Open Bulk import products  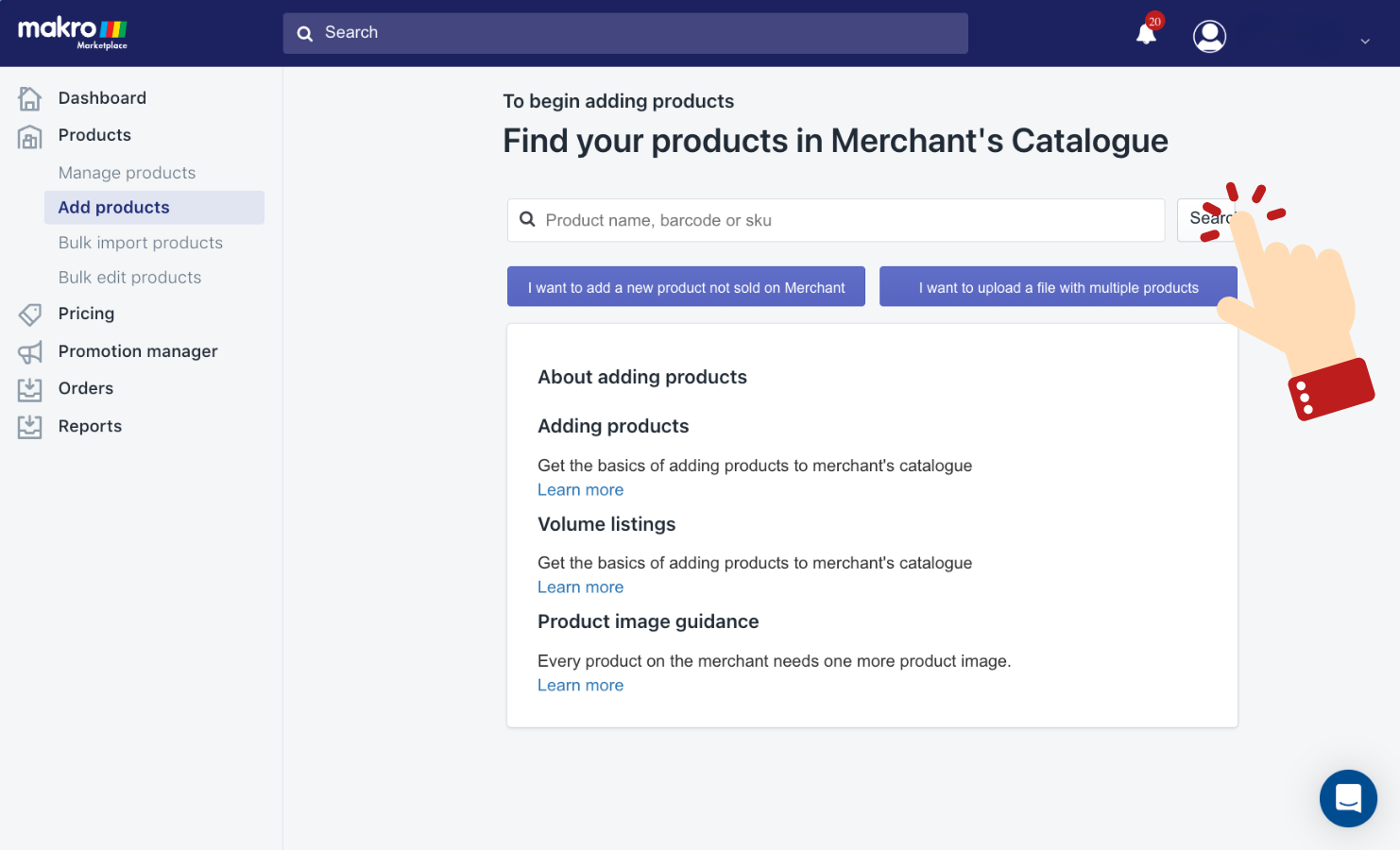[141, 243]
